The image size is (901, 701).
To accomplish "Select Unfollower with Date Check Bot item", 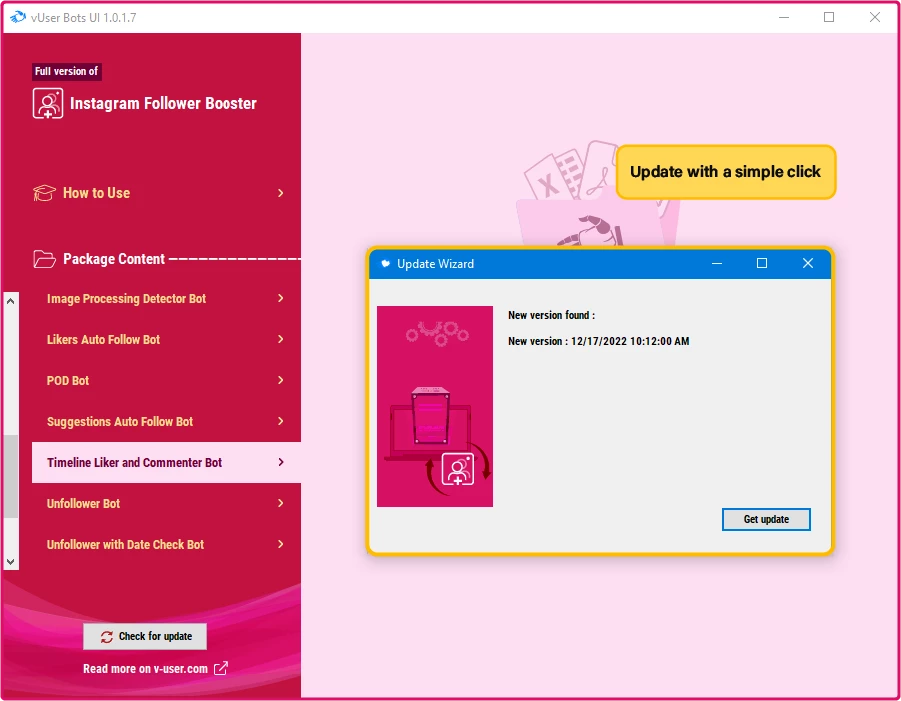I will point(166,544).
